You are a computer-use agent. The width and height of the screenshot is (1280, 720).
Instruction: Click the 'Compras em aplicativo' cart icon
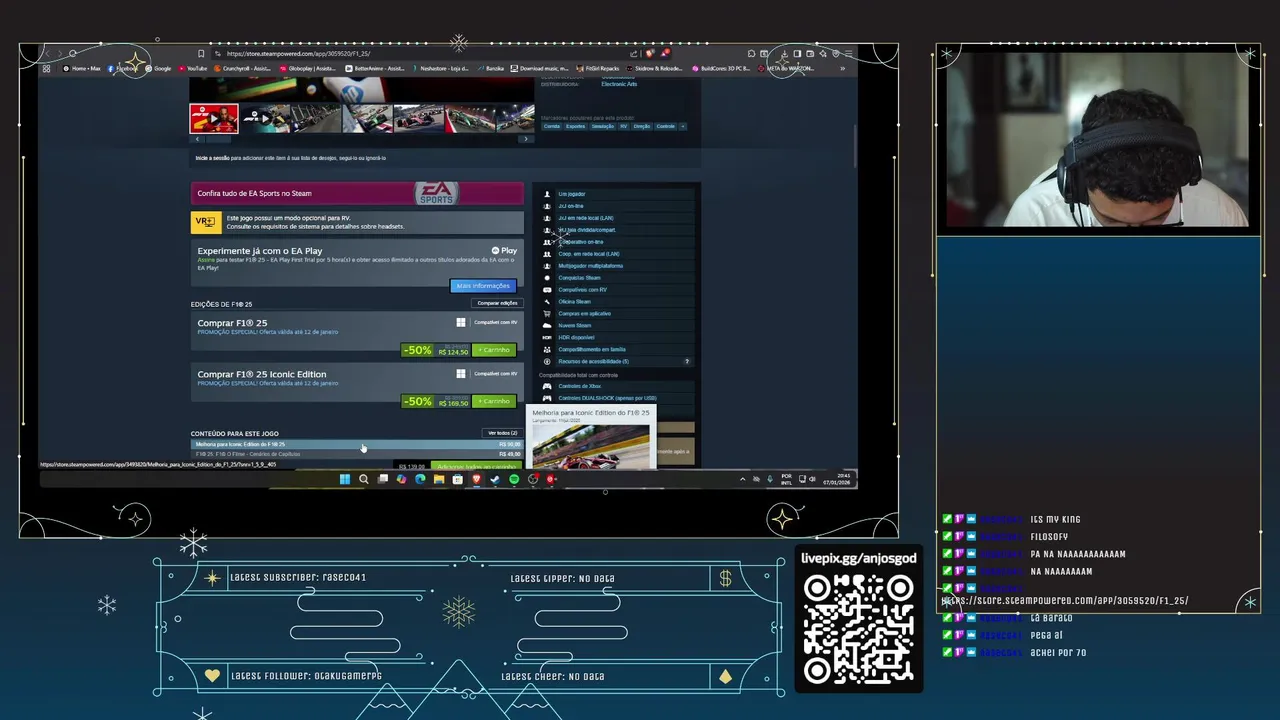(547, 314)
